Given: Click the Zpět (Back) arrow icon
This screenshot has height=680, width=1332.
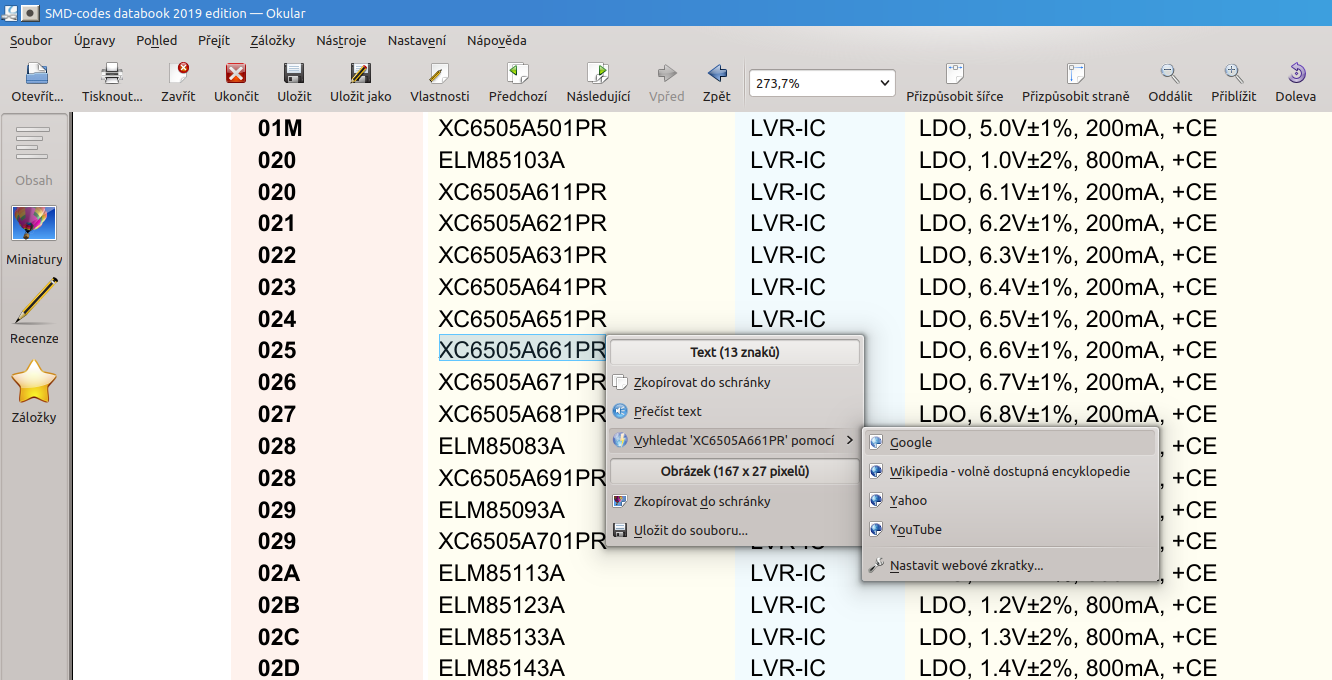Looking at the screenshot, I should (x=716, y=74).
